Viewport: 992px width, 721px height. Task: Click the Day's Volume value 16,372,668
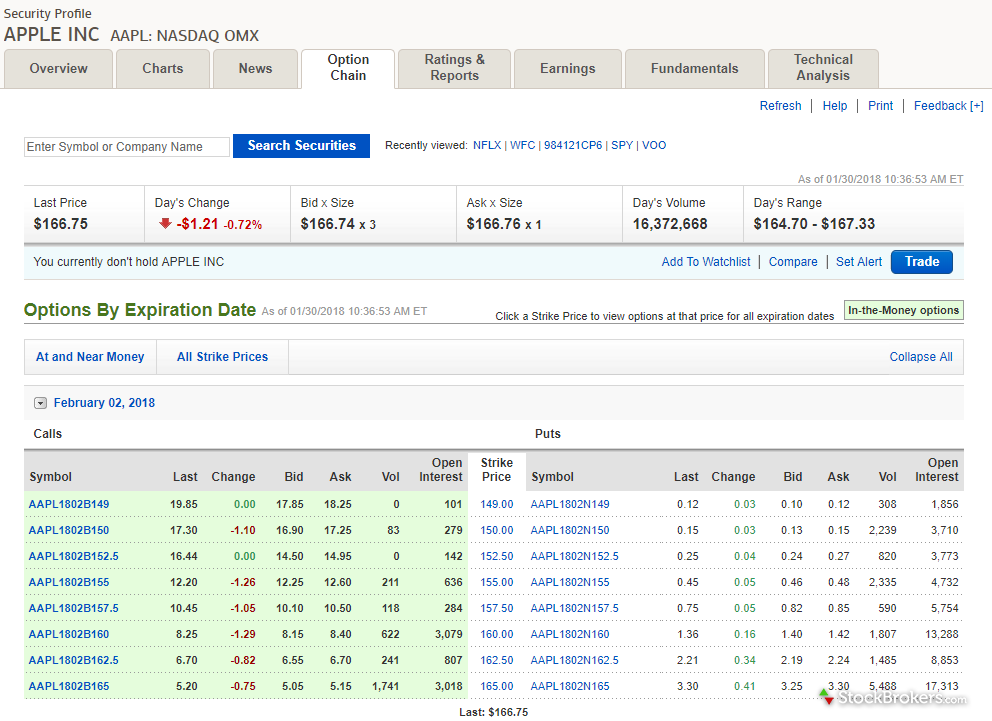670,224
